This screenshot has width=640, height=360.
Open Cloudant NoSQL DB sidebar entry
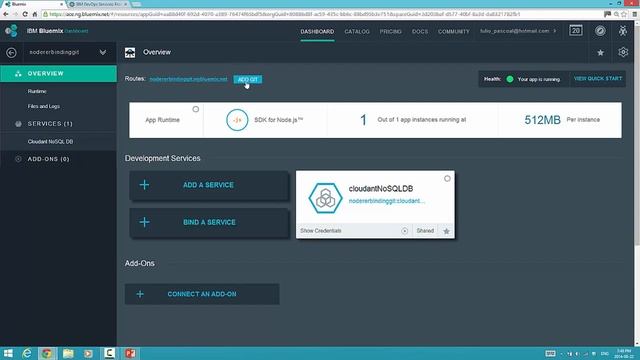pos(50,142)
